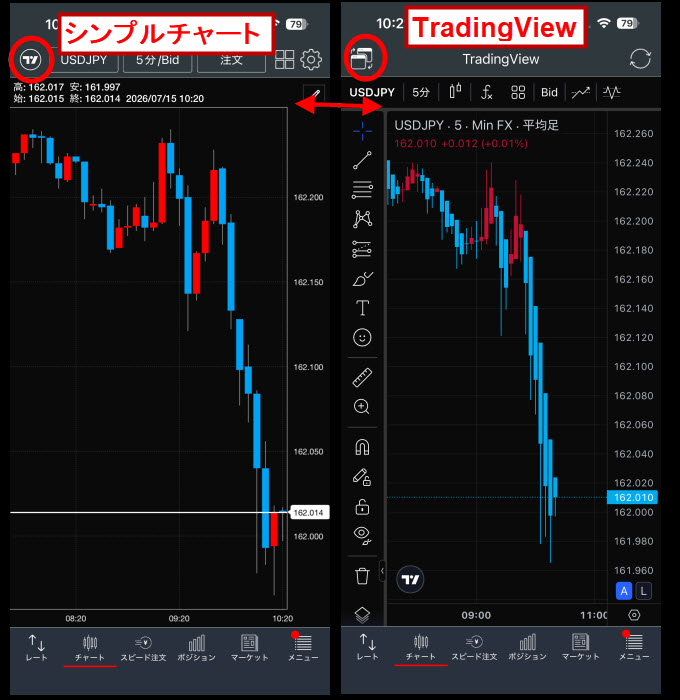Open candlestick chart type icon in TradingView
This screenshot has width=680, height=700.
click(455, 92)
